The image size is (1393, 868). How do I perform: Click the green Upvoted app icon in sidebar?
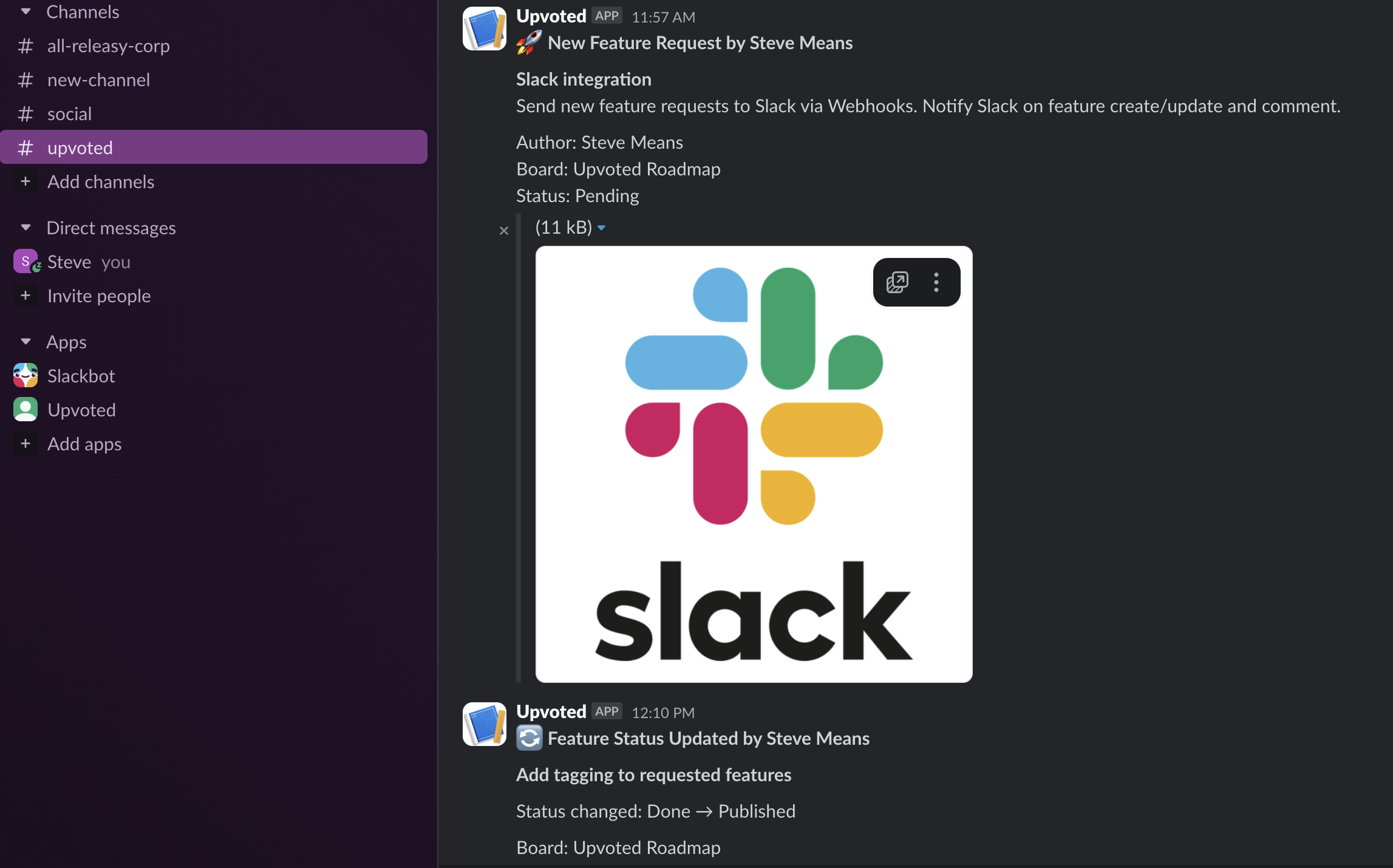click(26, 409)
